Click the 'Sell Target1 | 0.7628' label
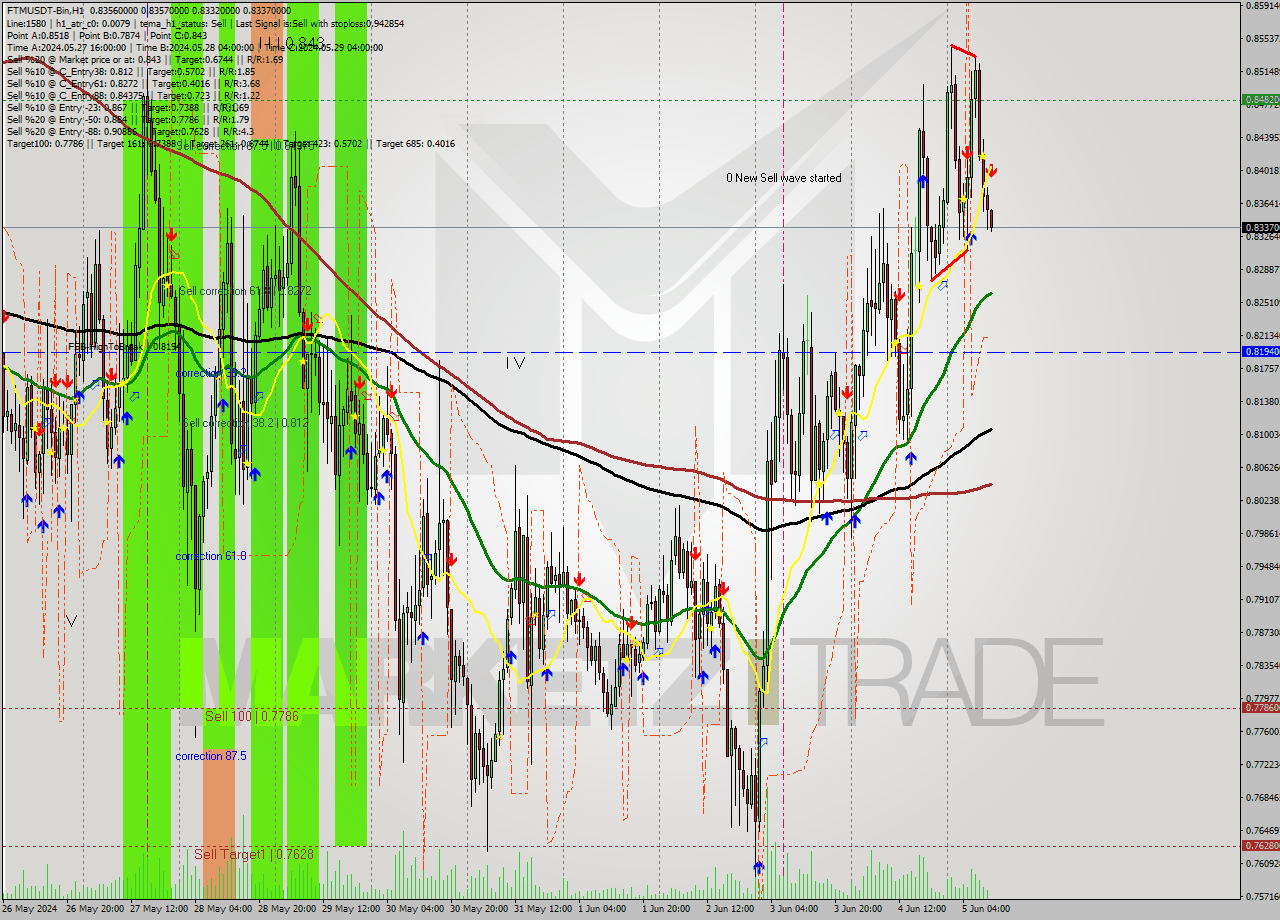The image size is (1280, 920). [254, 855]
